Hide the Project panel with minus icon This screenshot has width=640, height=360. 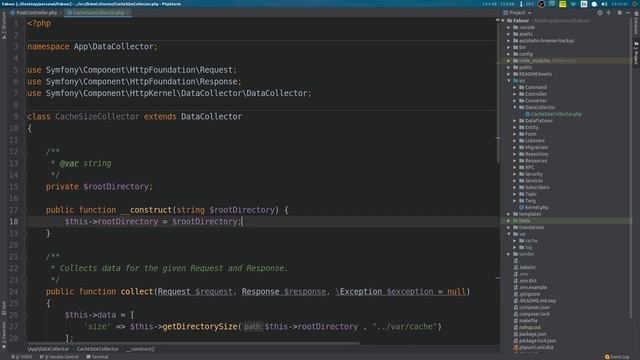[628, 13]
